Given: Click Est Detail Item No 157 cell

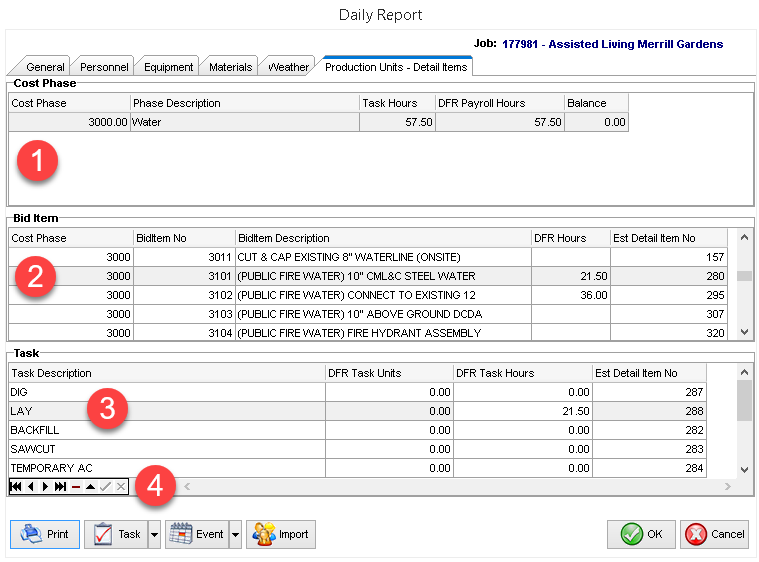Looking at the screenshot, I should tap(668, 257).
